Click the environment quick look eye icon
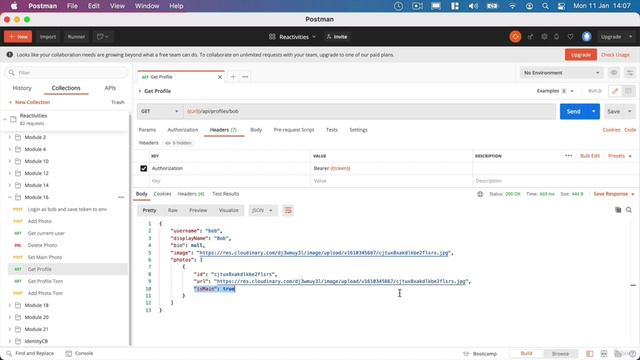The height and width of the screenshot is (360, 640). click(614, 73)
